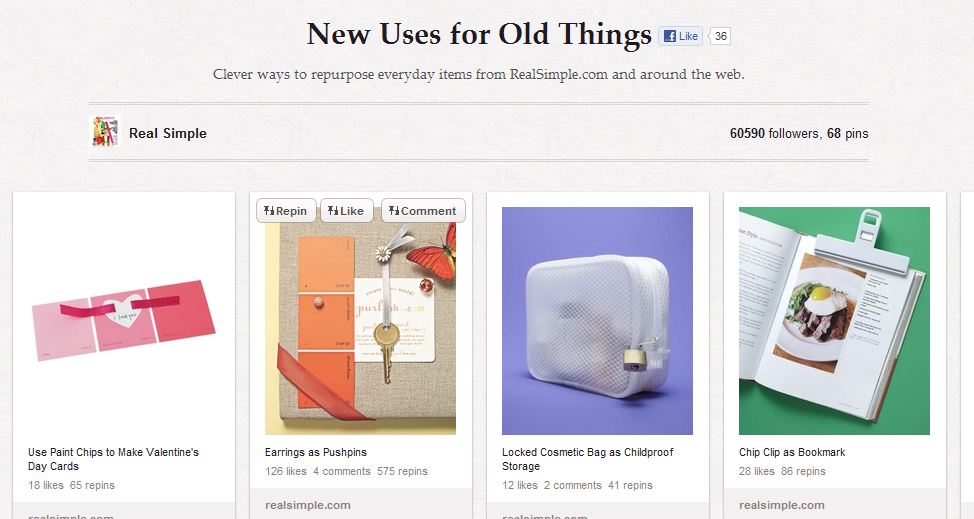Open the Real Simple profile name link

(168, 133)
